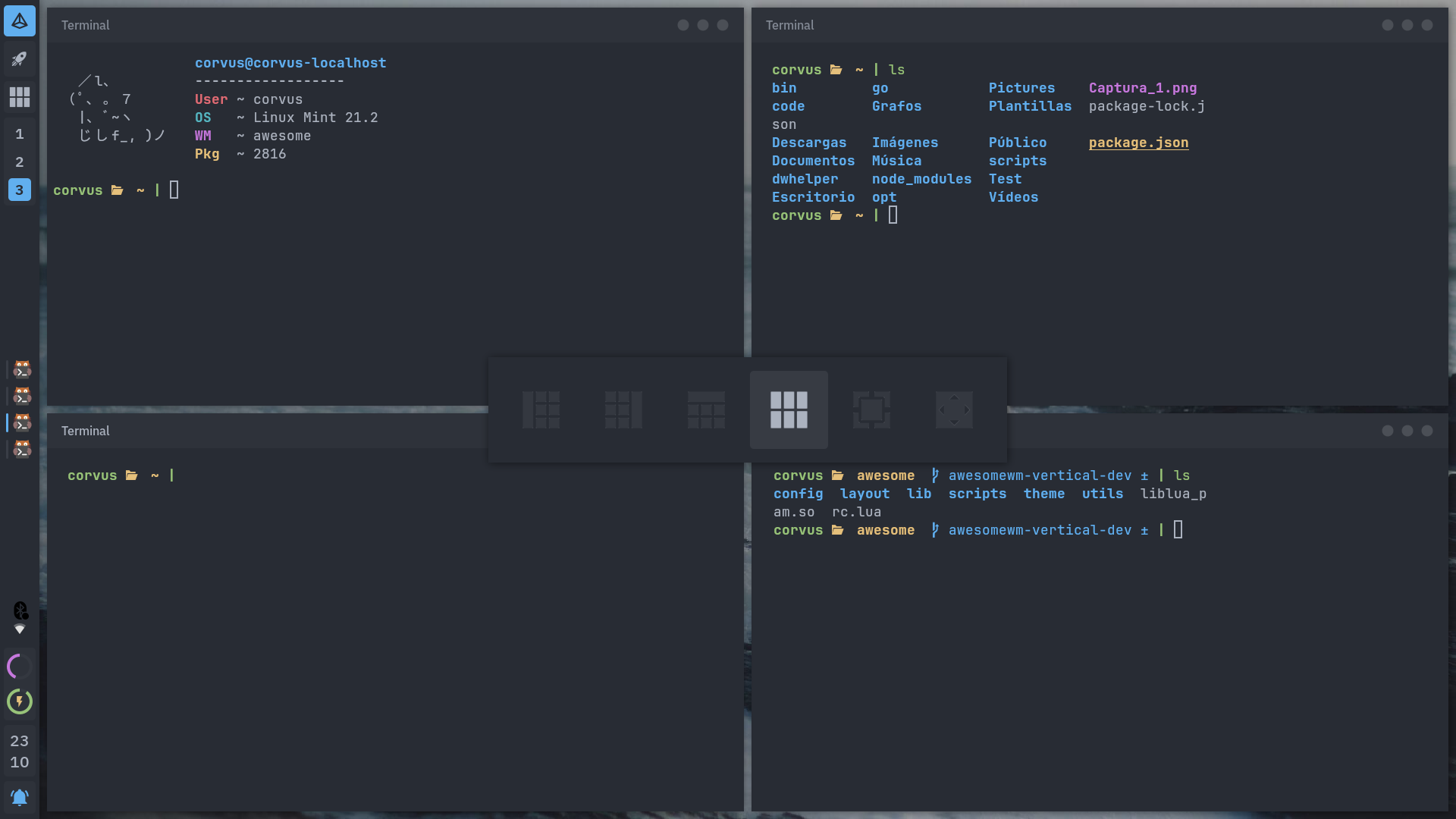The height and width of the screenshot is (819, 1456).
Task: Open the rocket launcher icon
Action: (20, 58)
